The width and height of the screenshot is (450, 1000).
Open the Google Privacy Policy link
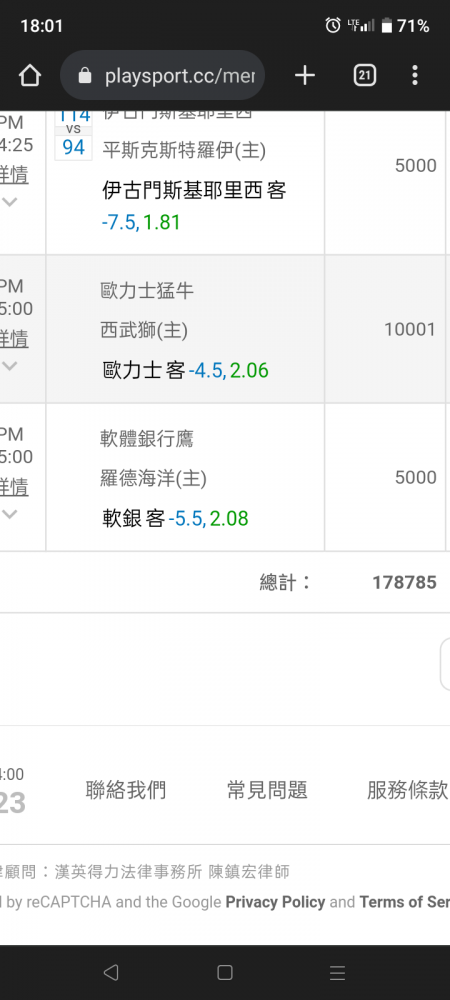[275, 902]
